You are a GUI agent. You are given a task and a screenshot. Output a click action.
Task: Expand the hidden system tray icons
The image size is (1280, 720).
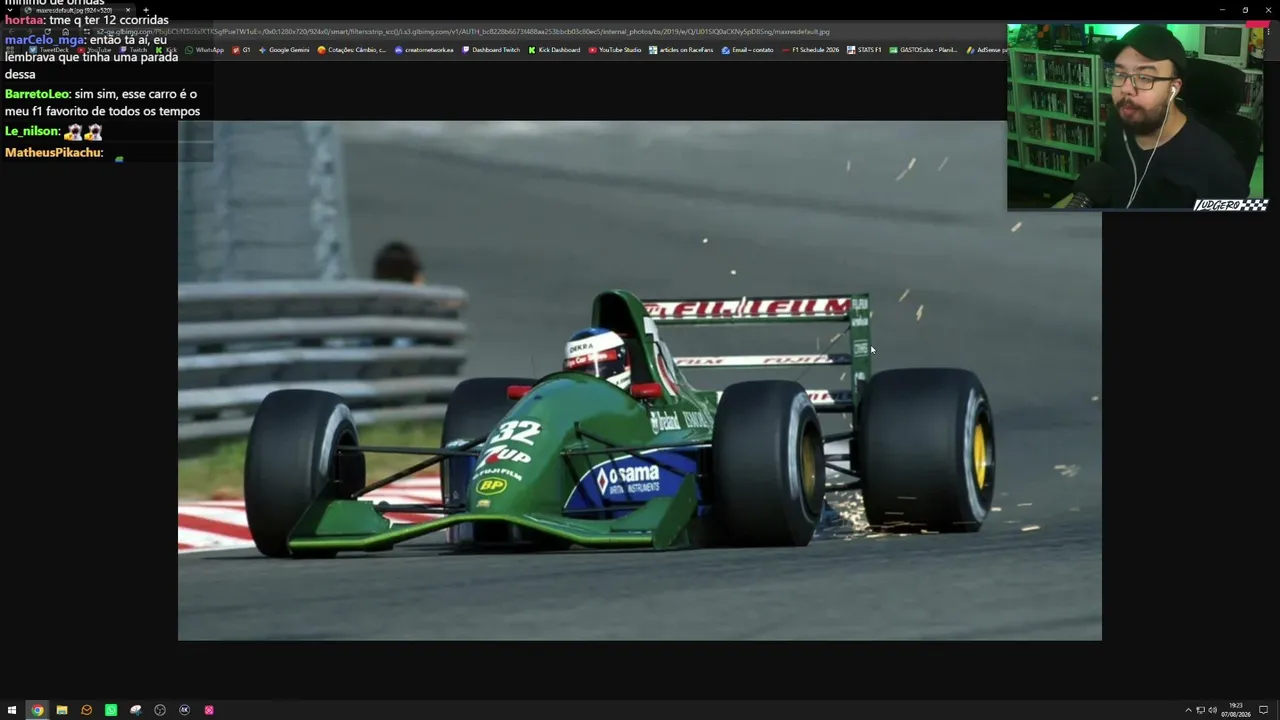[x=1188, y=710]
